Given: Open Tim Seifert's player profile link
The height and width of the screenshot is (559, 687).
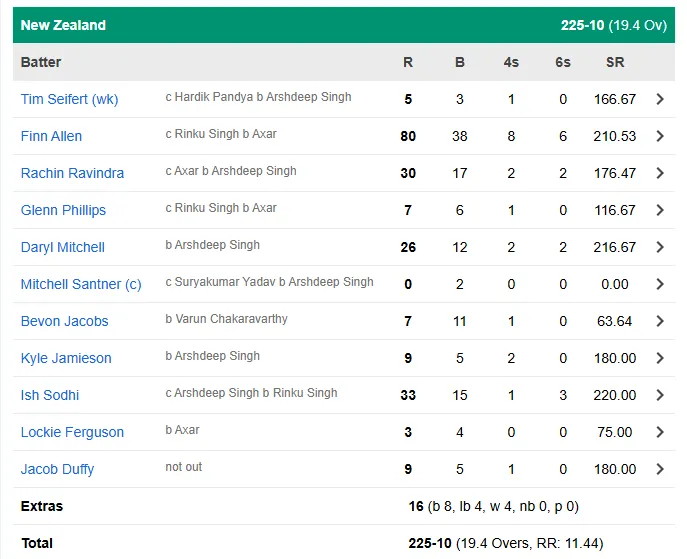Looking at the screenshot, I should click(69, 99).
